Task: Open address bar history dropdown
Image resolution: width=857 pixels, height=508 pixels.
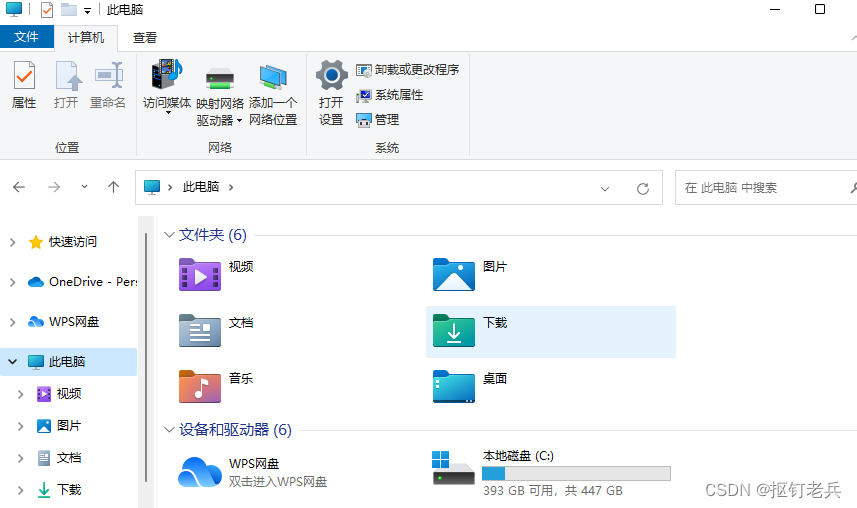Action: tap(605, 188)
